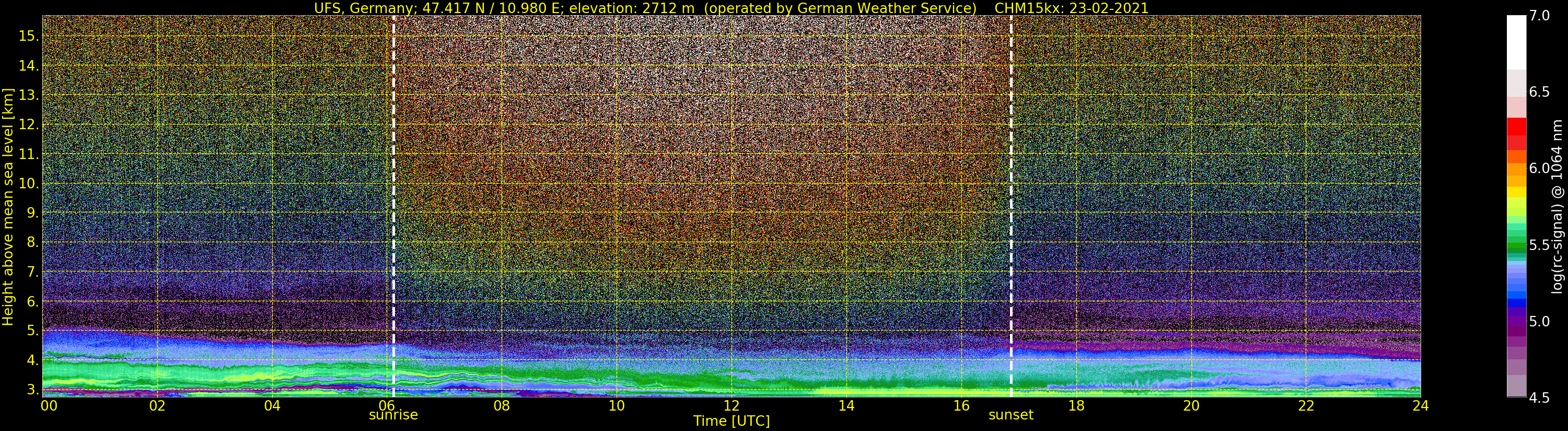Image resolution: width=1568 pixels, height=431 pixels.
Task: Click the 'sunset' label below the time axis
Action: point(1011,415)
